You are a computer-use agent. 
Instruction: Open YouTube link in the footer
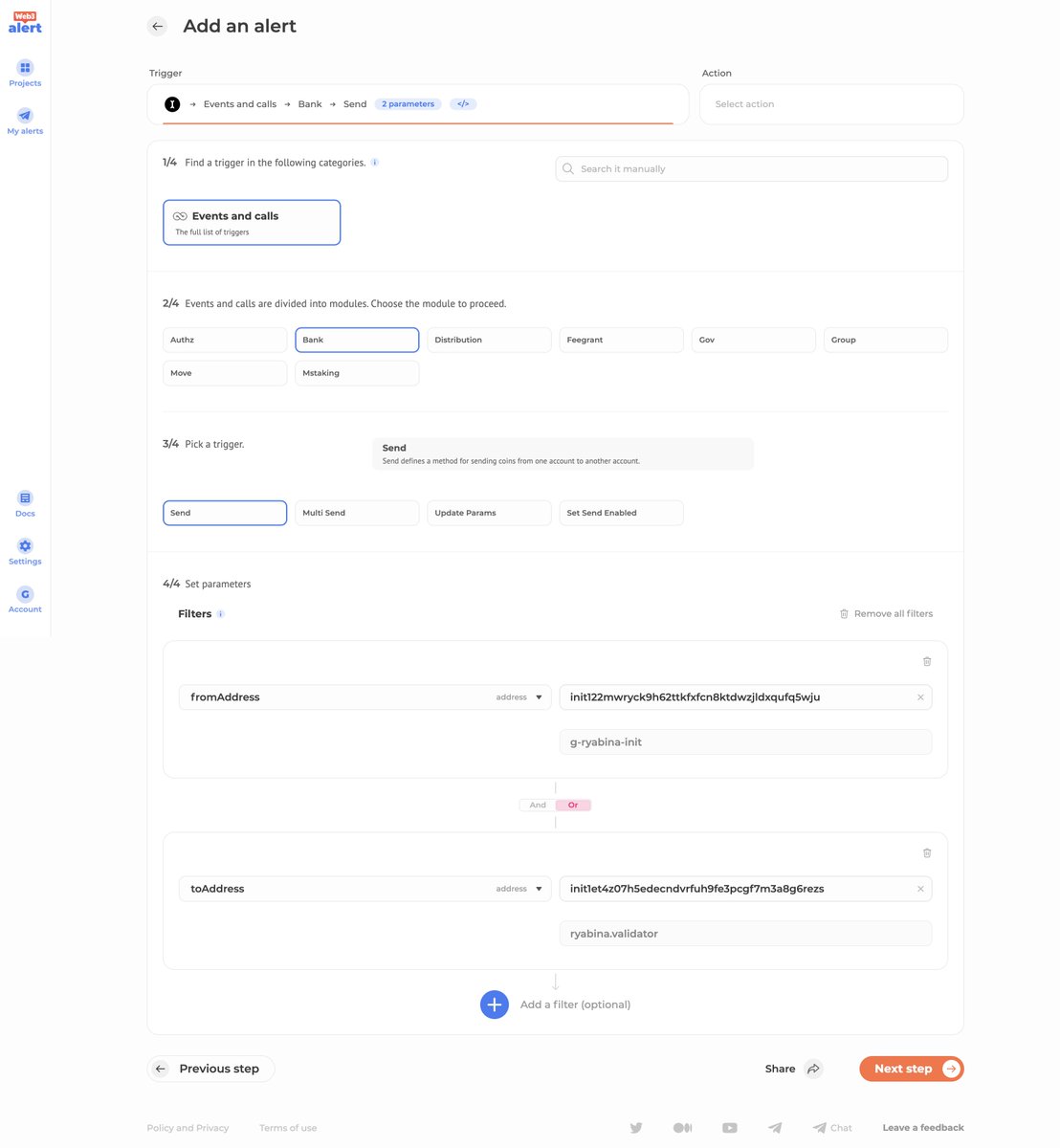pos(730,1128)
